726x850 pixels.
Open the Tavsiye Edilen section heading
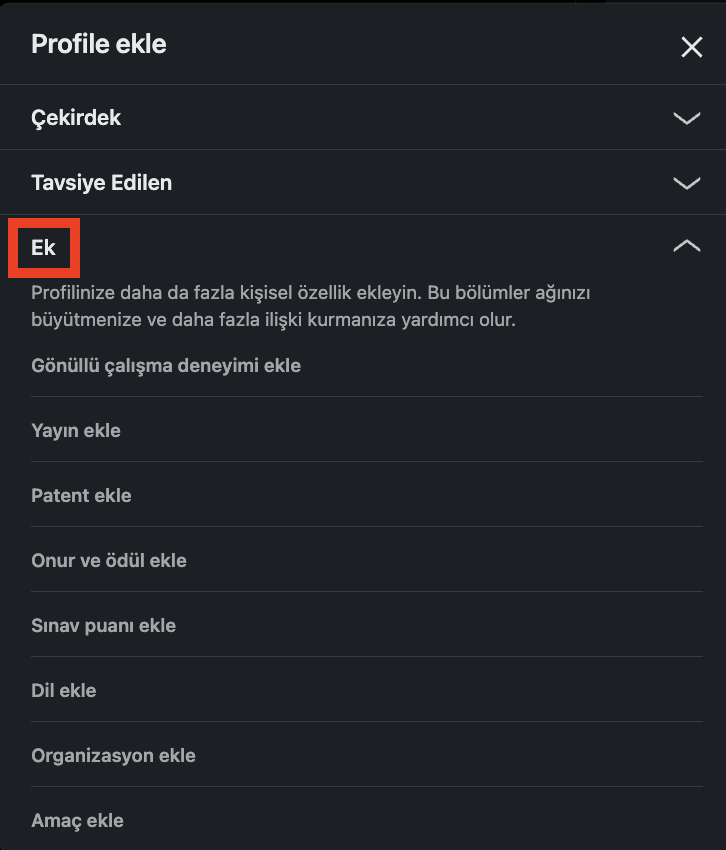pyautogui.click(x=101, y=183)
